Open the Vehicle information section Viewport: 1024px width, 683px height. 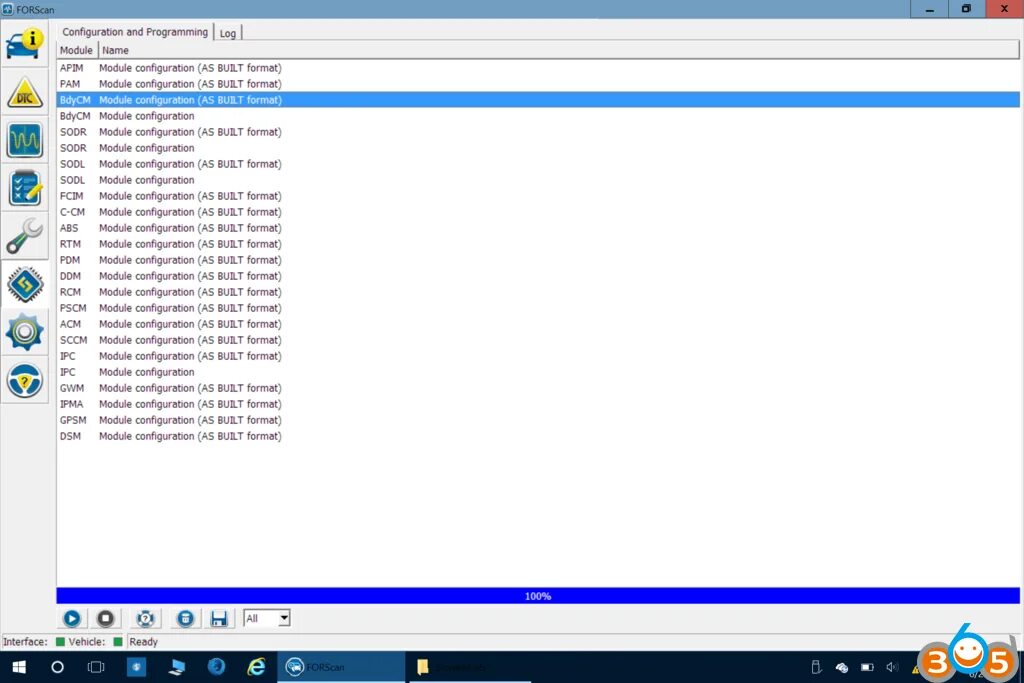[25, 44]
